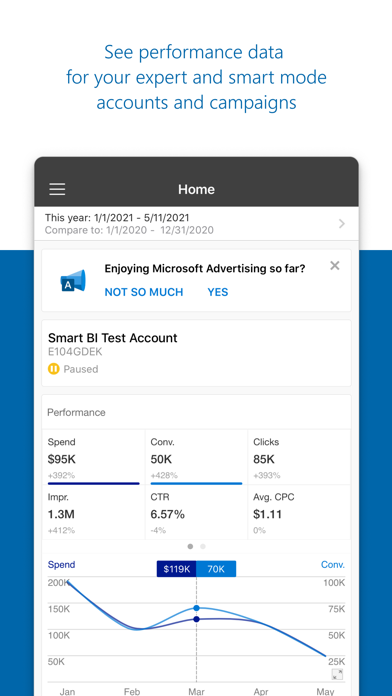Open the hamburger menu
This screenshot has height=696, width=392.
[x=57, y=189]
